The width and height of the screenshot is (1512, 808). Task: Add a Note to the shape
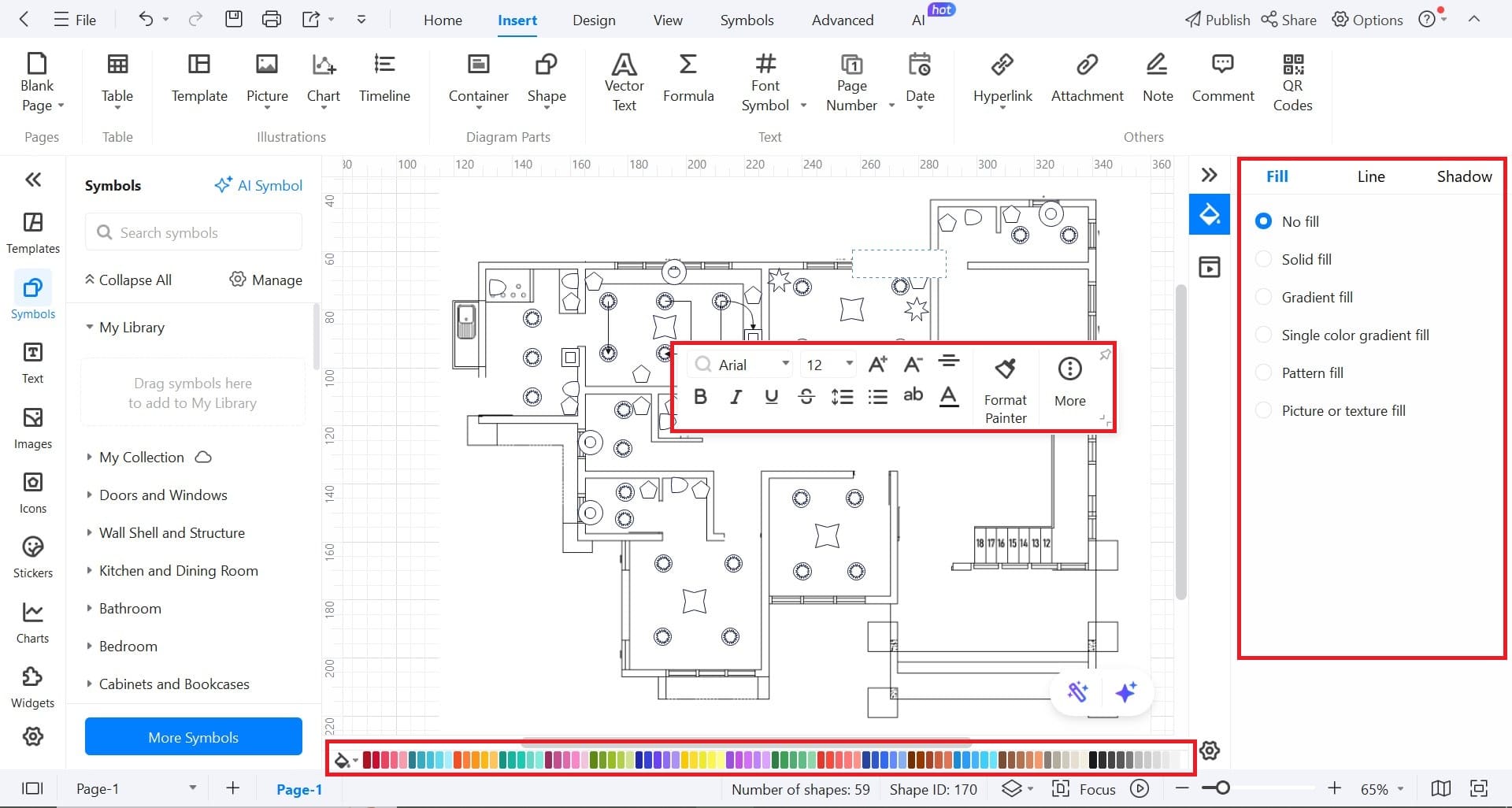[x=1158, y=79]
